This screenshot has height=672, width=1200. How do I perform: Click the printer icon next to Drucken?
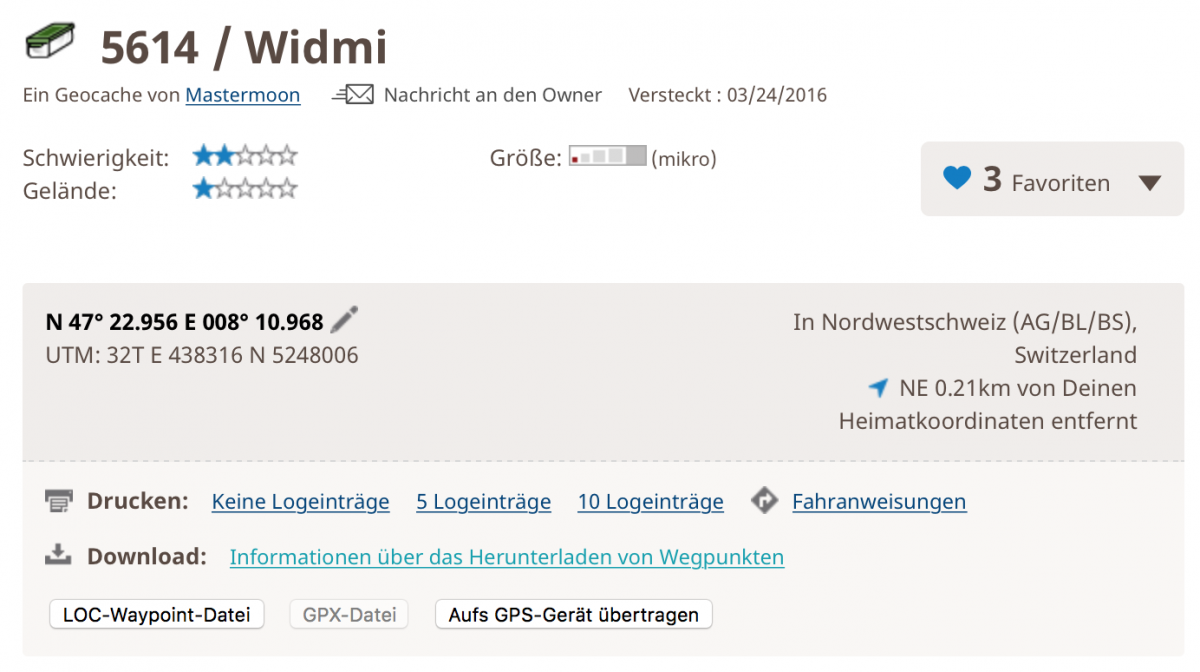[59, 501]
